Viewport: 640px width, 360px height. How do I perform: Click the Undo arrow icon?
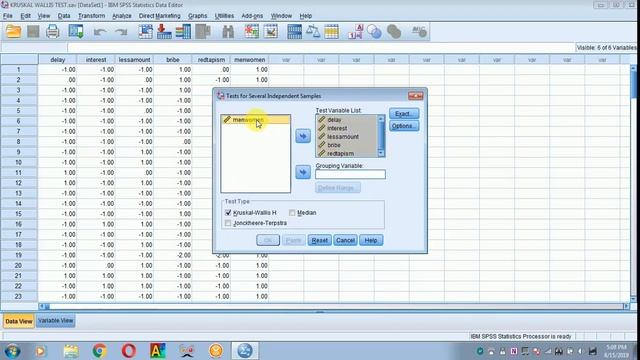coord(100,32)
